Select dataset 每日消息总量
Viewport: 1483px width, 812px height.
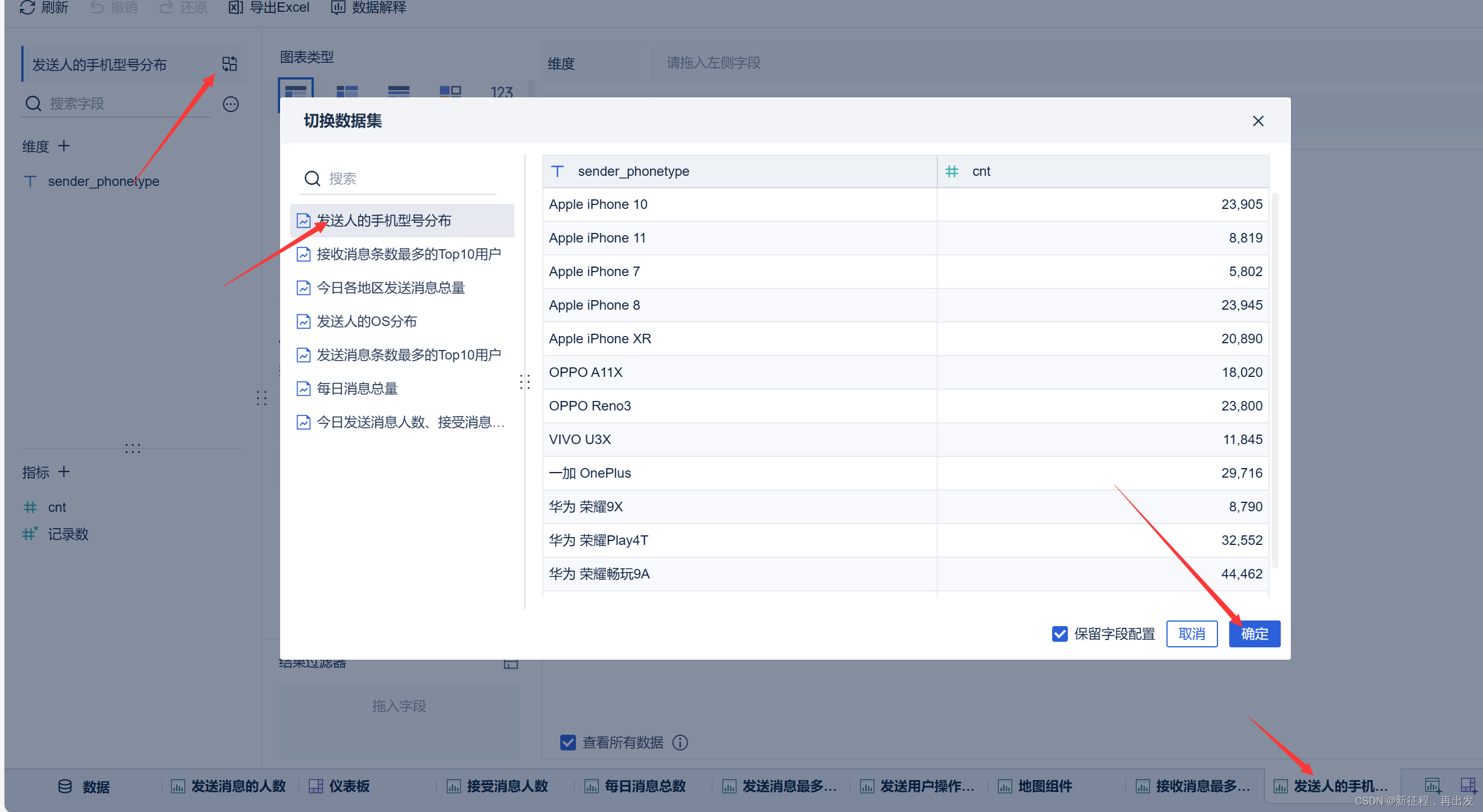coord(402,389)
